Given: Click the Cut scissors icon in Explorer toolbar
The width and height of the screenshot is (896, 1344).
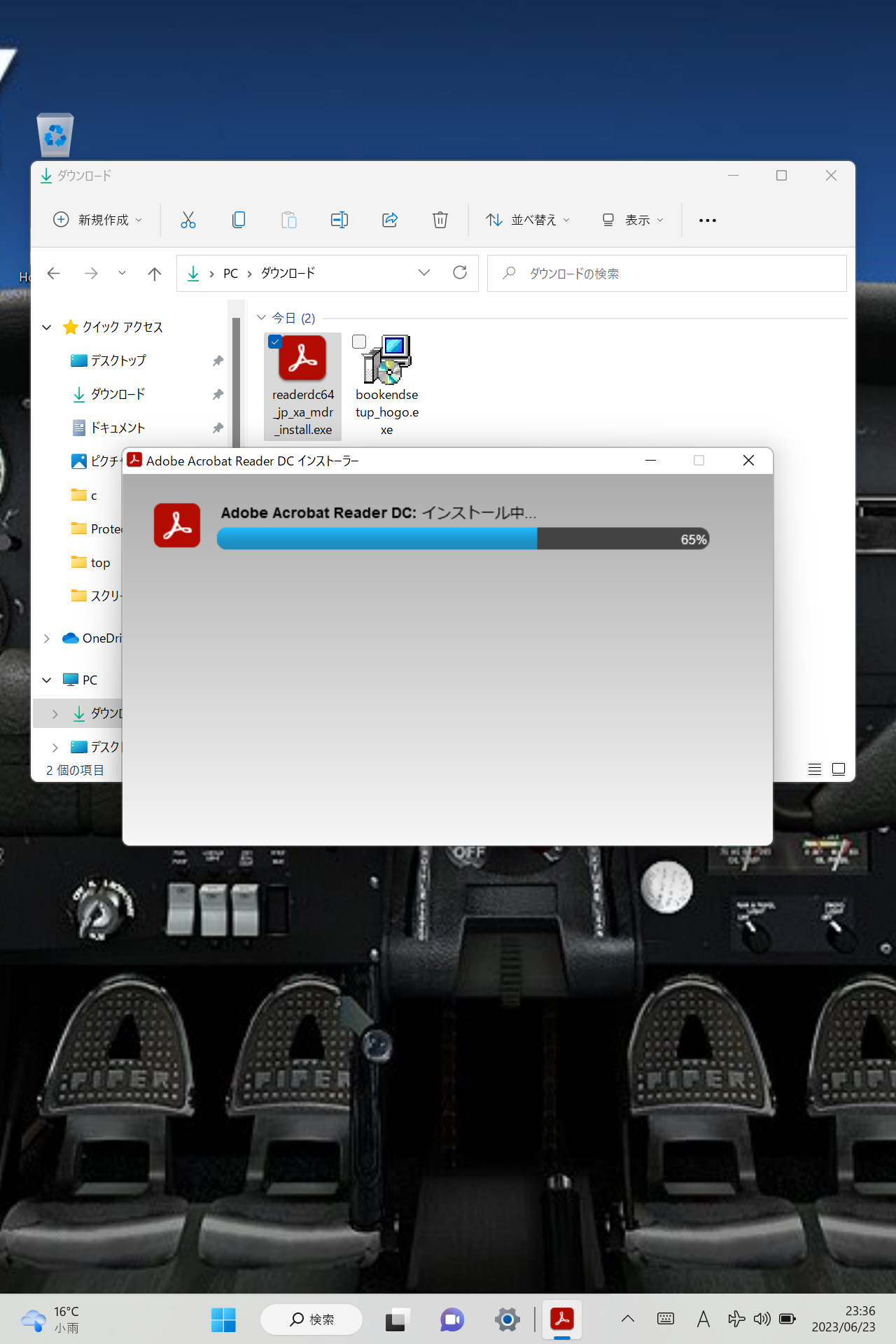Looking at the screenshot, I should [x=188, y=220].
